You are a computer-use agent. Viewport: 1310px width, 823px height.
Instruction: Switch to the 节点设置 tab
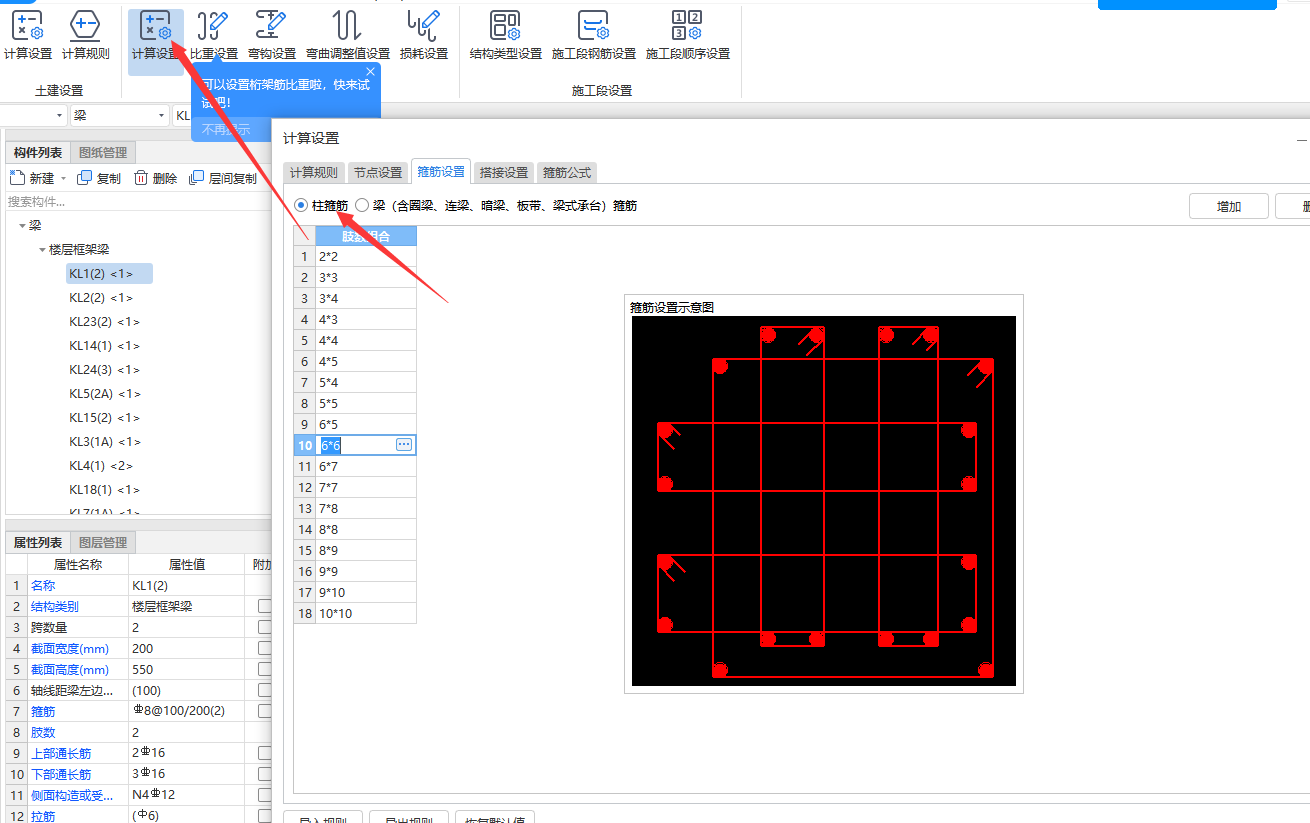[378, 172]
